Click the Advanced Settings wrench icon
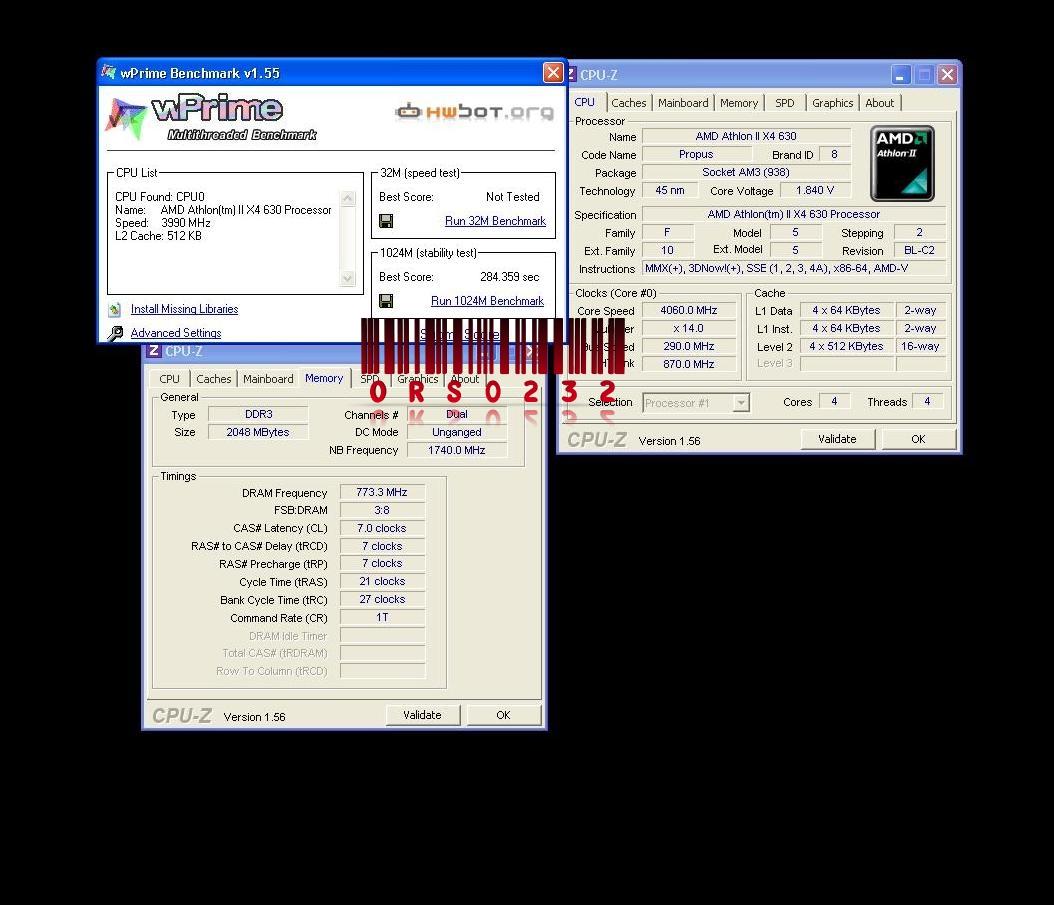This screenshot has width=1054, height=905. point(115,333)
